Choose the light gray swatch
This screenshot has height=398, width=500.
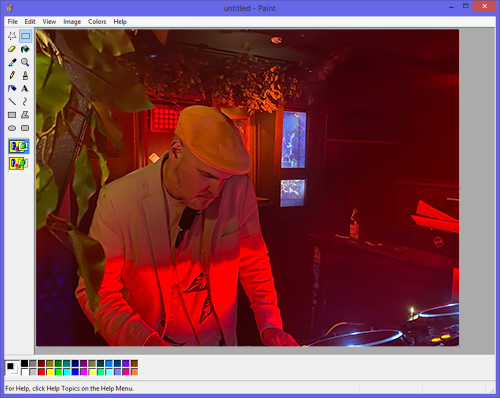pos(33,372)
